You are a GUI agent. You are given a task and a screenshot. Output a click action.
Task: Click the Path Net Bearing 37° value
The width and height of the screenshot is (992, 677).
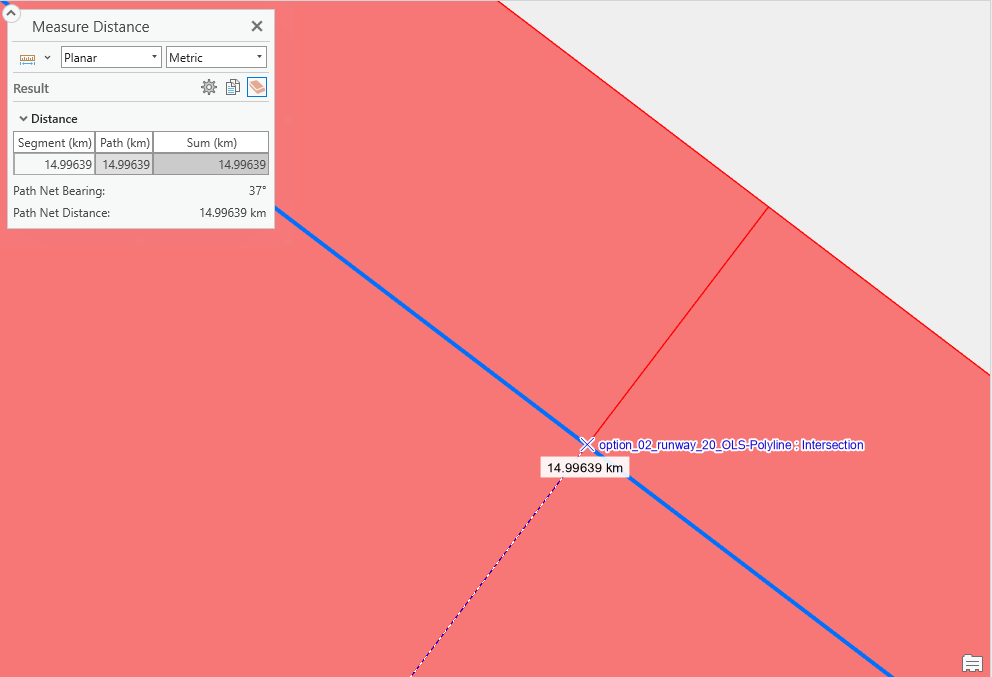(x=257, y=191)
